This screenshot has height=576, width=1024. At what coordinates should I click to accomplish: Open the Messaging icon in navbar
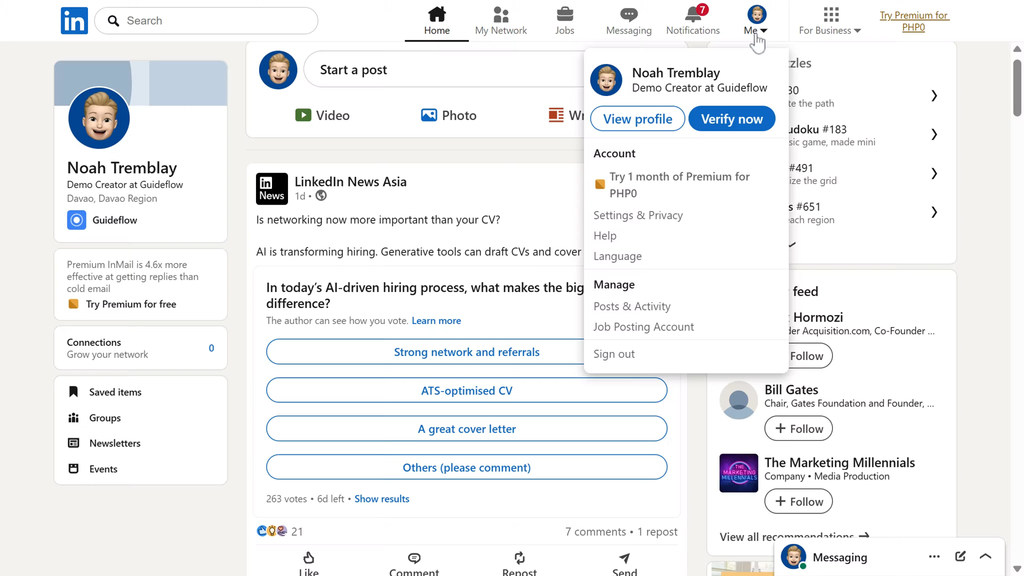pos(628,15)
